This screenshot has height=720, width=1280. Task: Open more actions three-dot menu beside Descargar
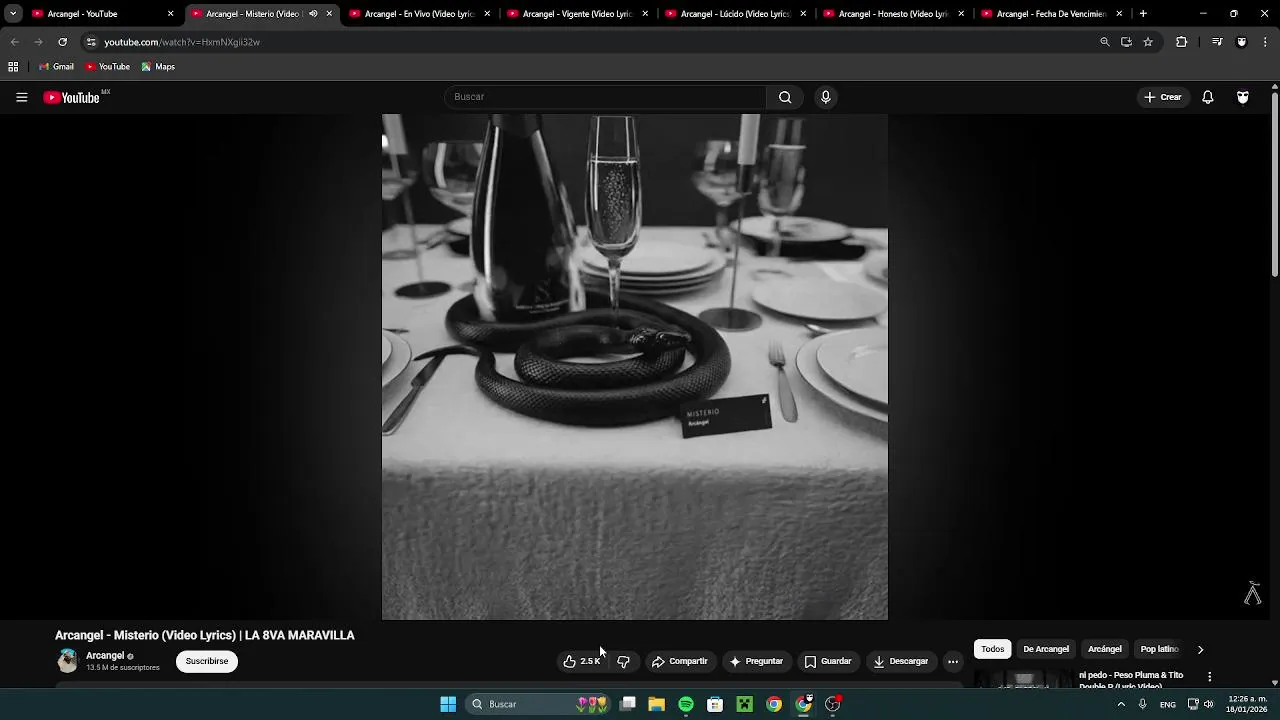click(x=953, y=661)
